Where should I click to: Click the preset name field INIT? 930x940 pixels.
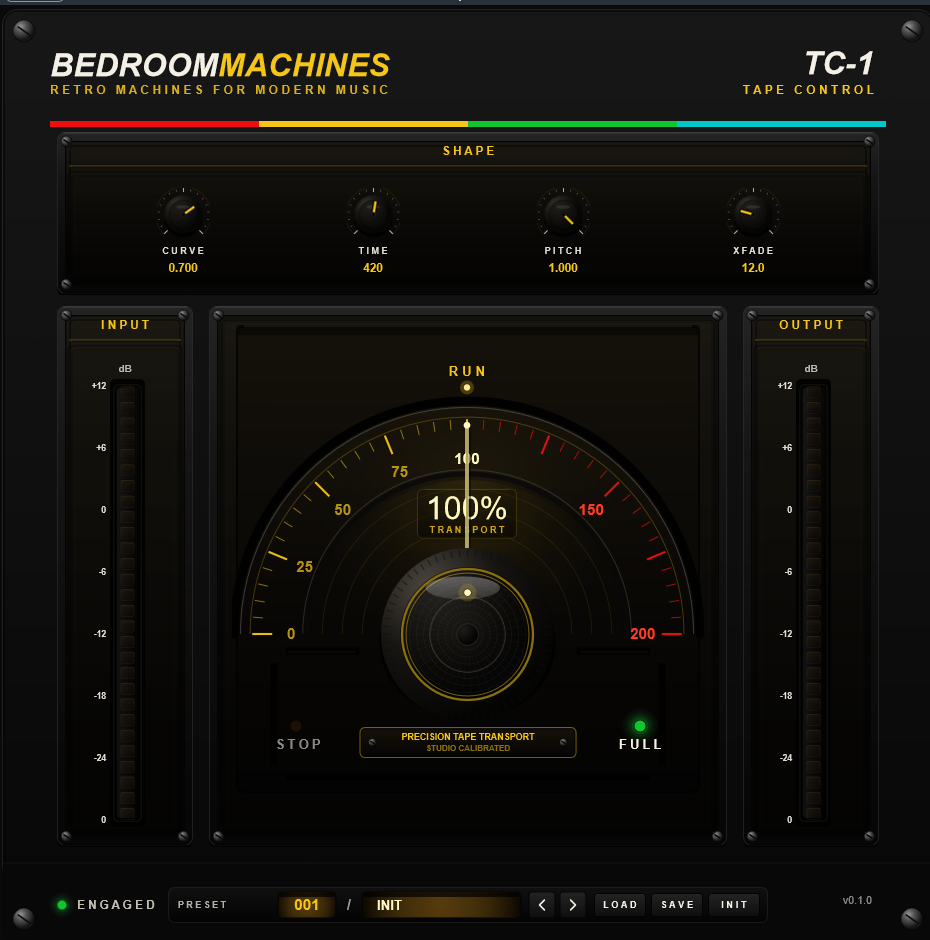441,905
